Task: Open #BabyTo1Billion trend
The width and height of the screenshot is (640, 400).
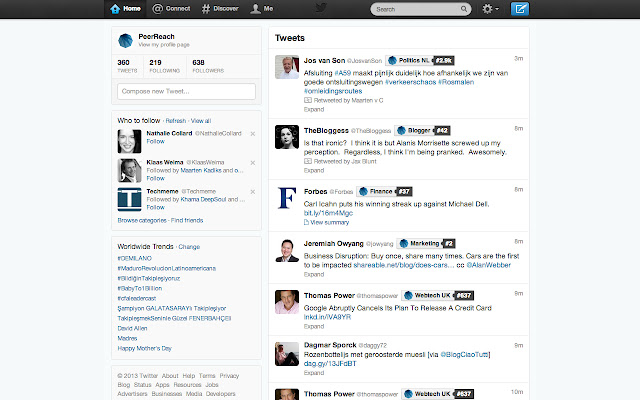Action: [x=140, y=288]
